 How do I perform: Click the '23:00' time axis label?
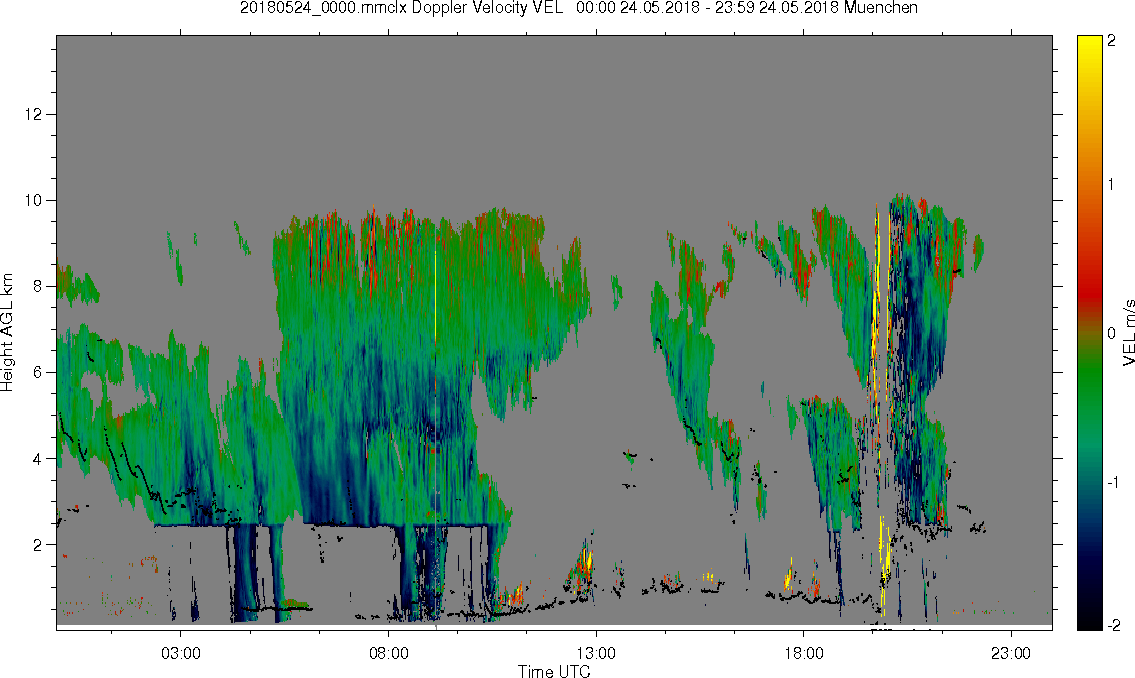point(1011,653)
